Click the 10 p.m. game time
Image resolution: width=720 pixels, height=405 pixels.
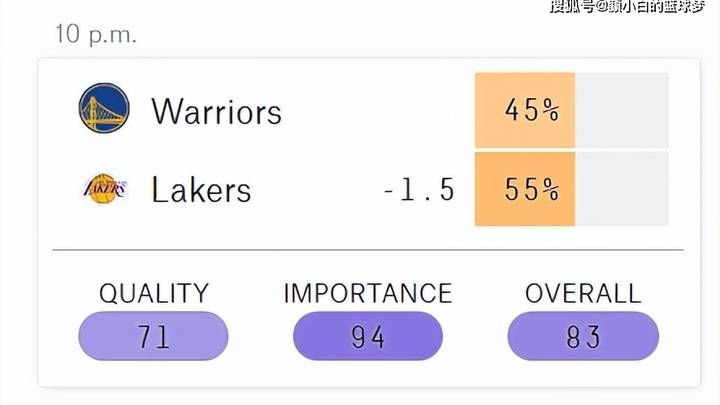point(96,34)
